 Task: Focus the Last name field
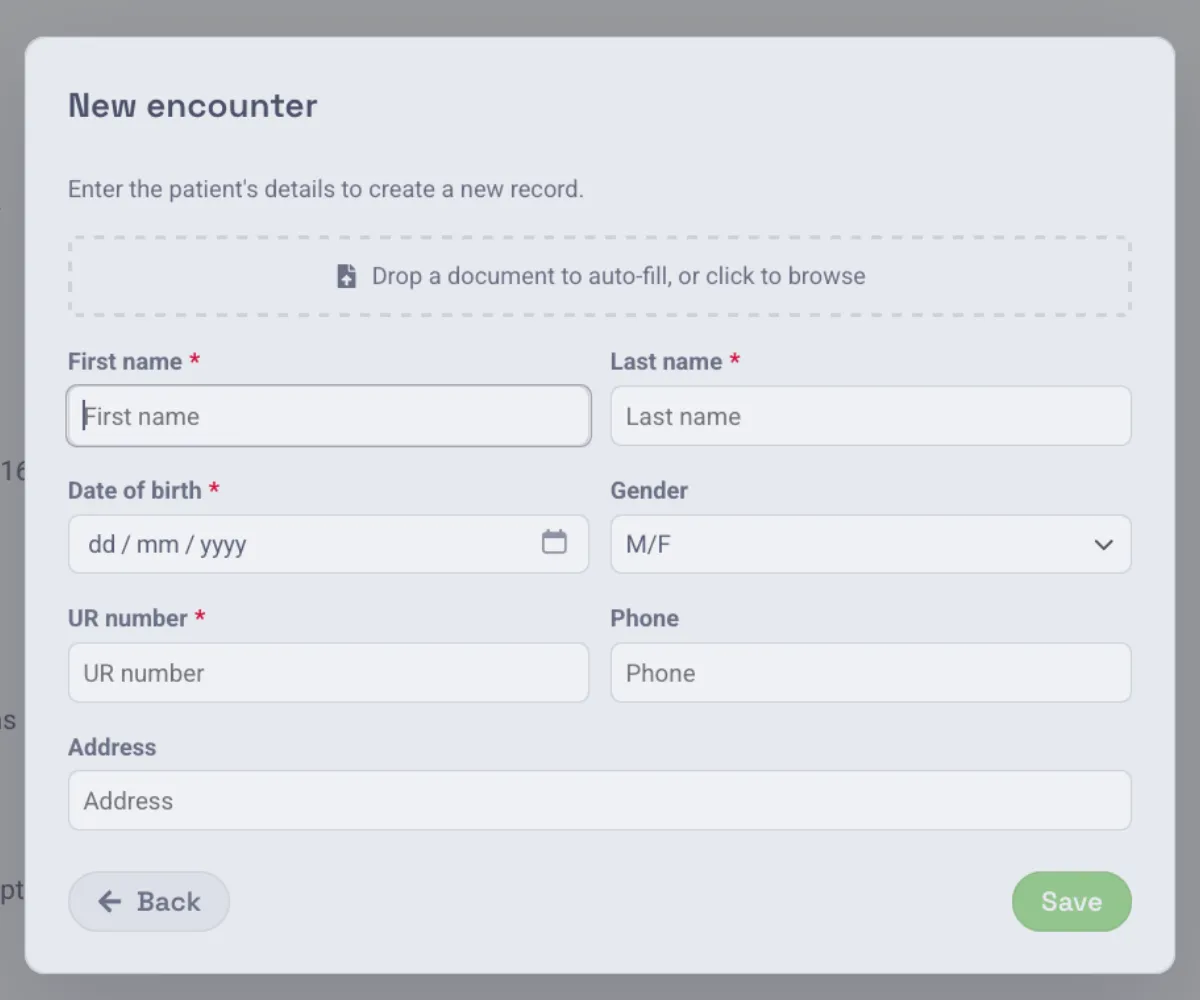[x=871, y=416]
